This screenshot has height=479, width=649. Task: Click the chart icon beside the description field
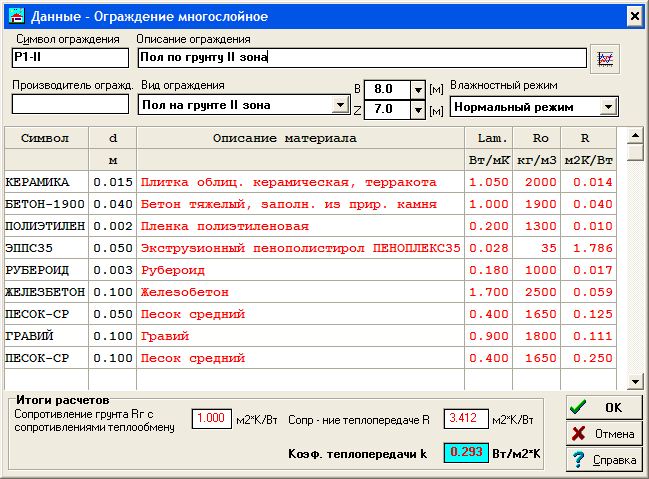(605, 59)
